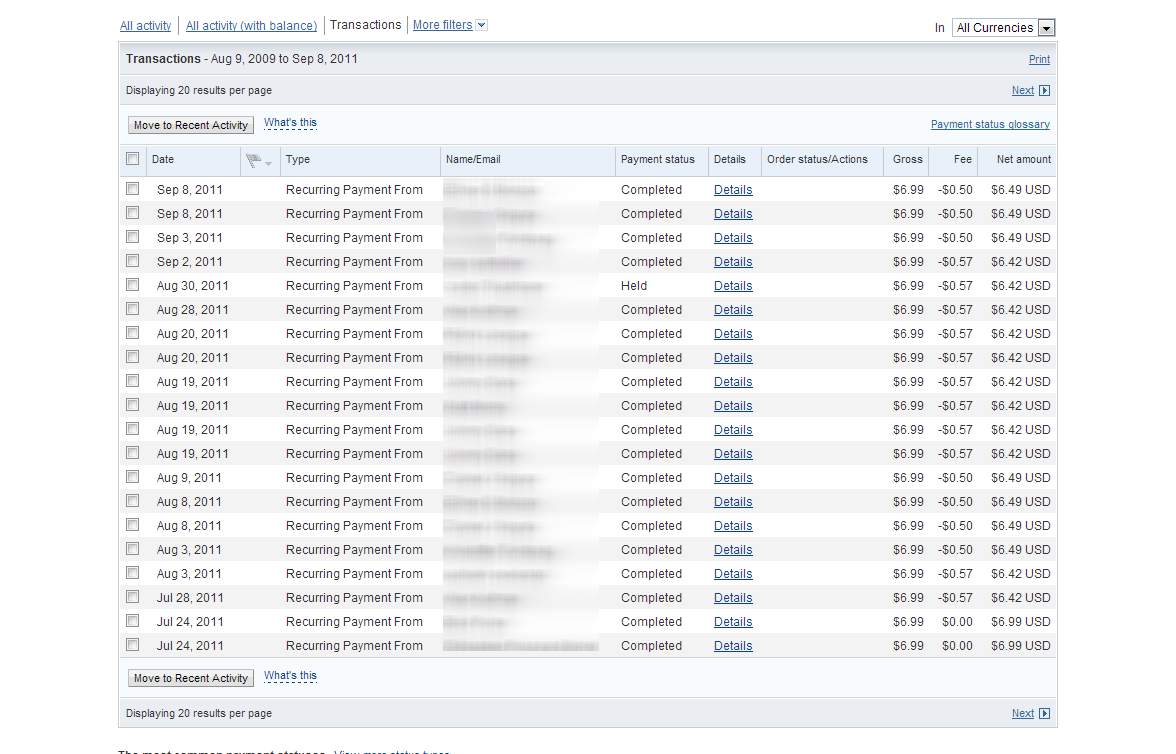The height and width of the screenshot is (754, 1176).
Task: Click the Fee column header
Action: (963, 159)
